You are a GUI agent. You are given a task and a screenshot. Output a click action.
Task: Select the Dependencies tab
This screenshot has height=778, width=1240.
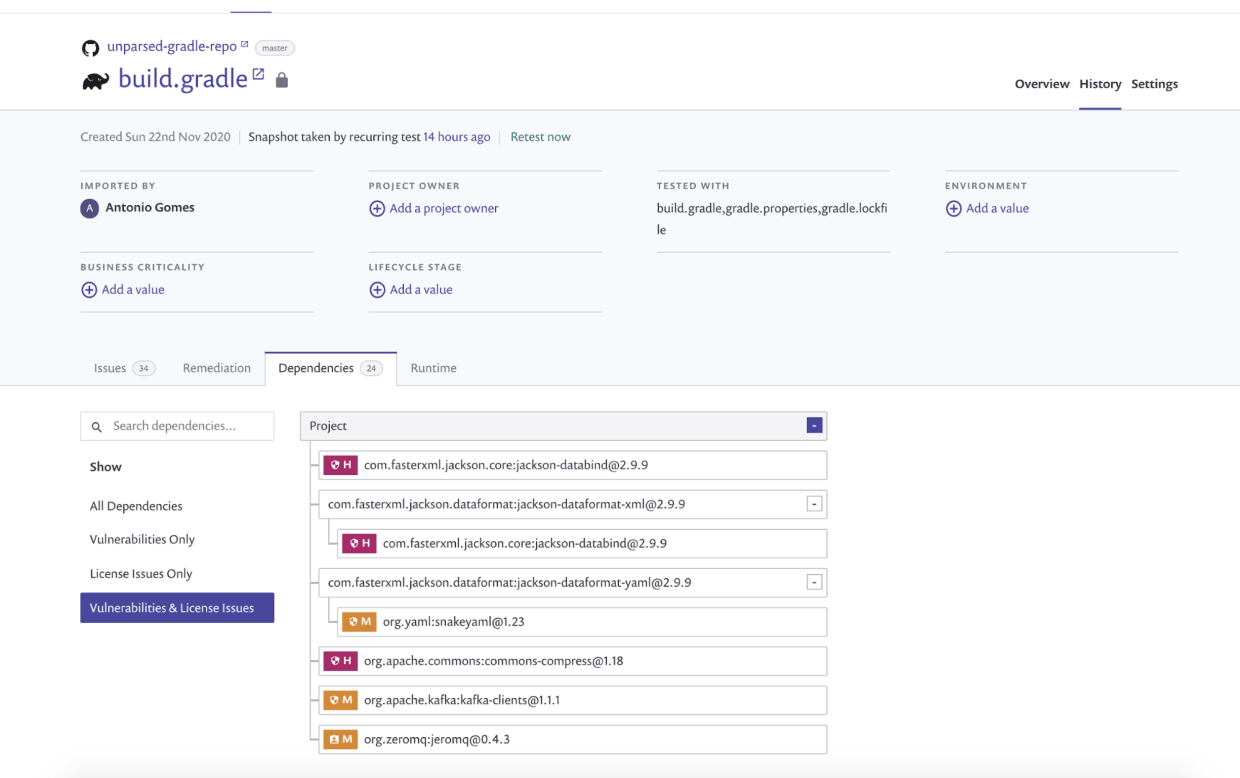(x=330, y=368)
